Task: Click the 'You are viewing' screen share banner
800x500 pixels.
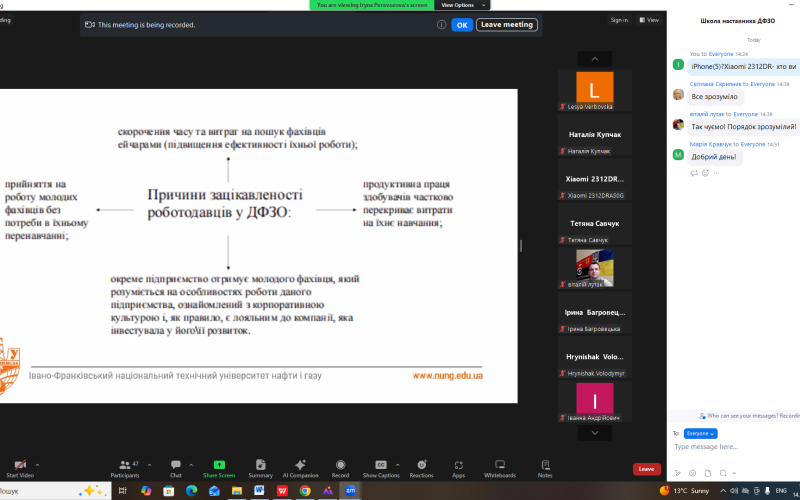Action: [x=372, y=5]
